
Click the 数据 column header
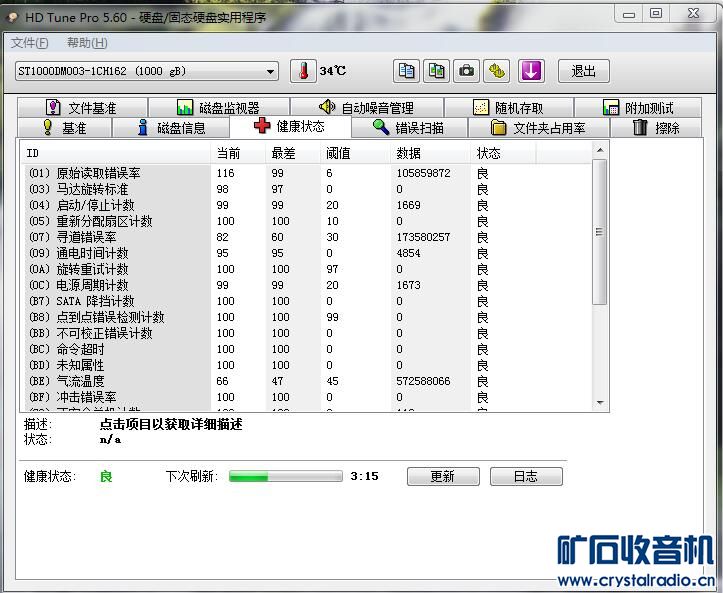click(x=431, y=153)
